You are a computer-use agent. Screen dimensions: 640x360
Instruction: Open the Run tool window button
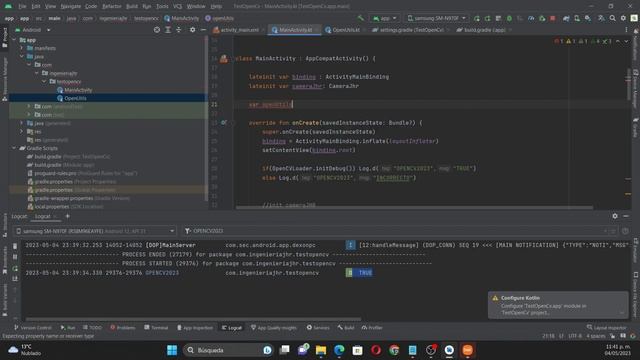(67, 327)
